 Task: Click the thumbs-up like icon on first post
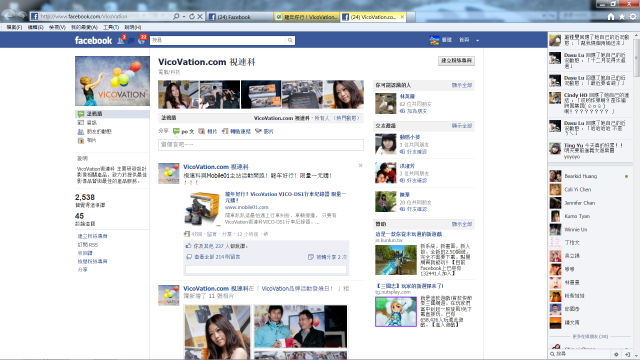[189, 246]
